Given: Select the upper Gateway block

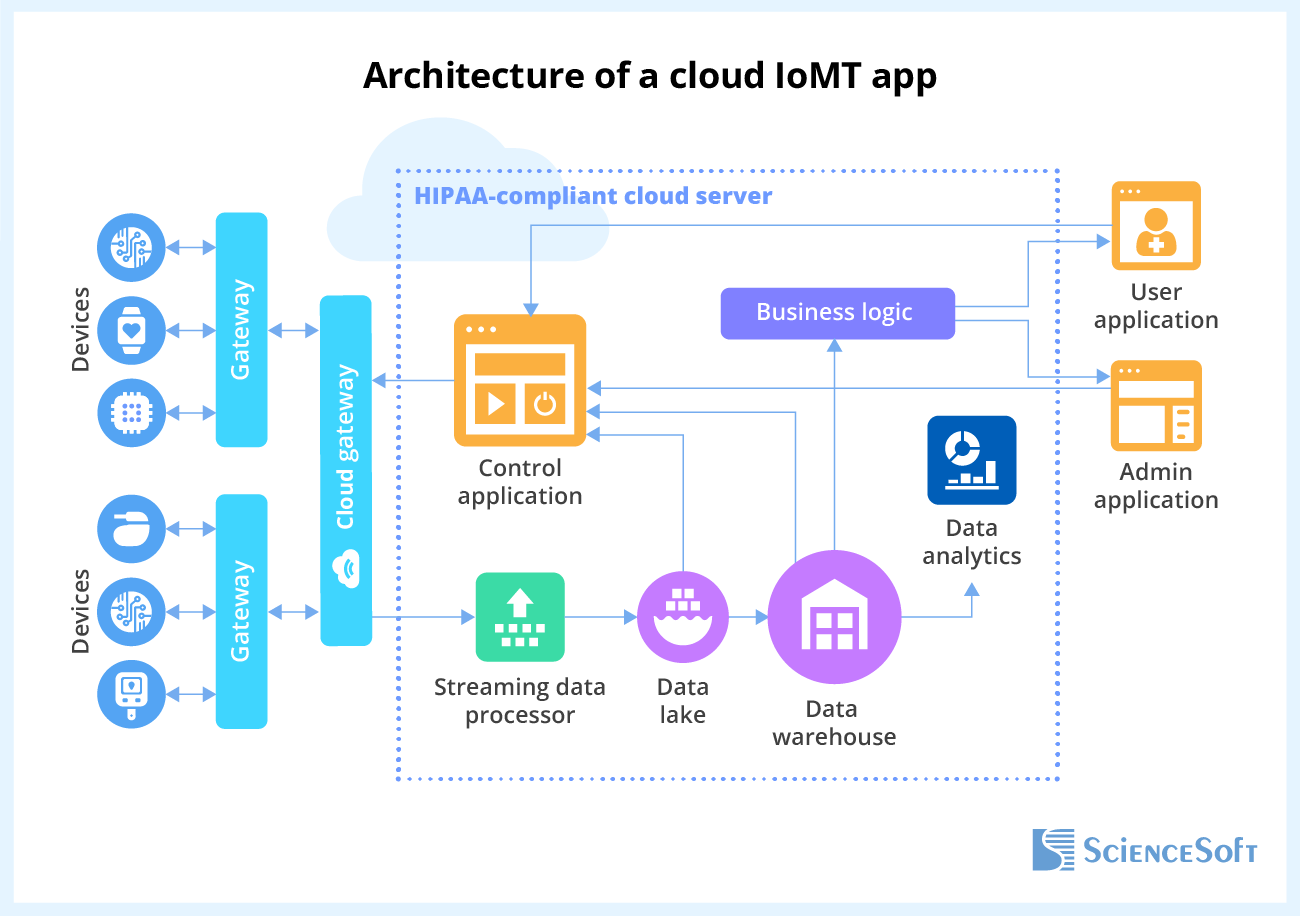Looking at the screenshot, I should [x=241, y=330].
